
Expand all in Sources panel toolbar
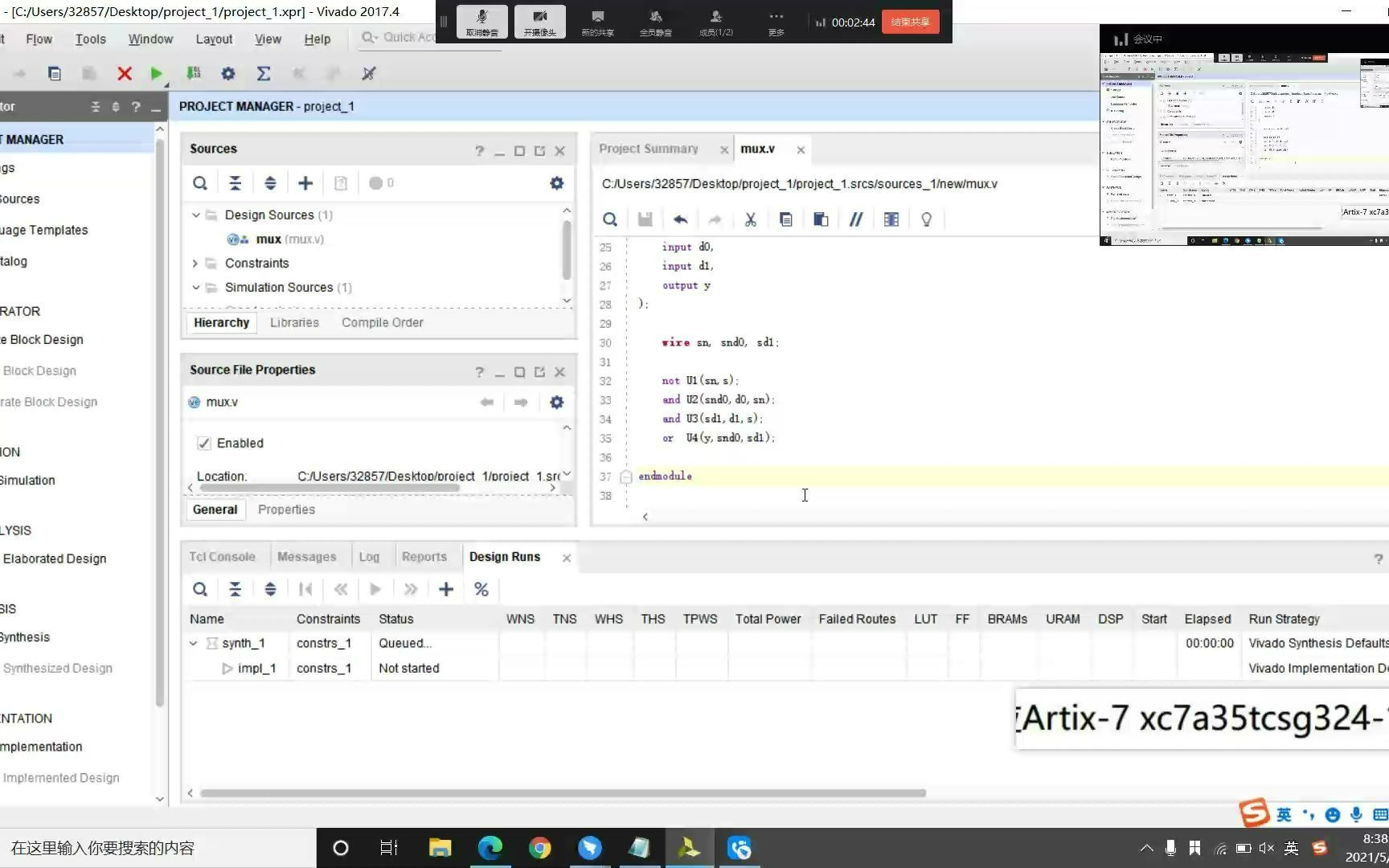(270, 183)
